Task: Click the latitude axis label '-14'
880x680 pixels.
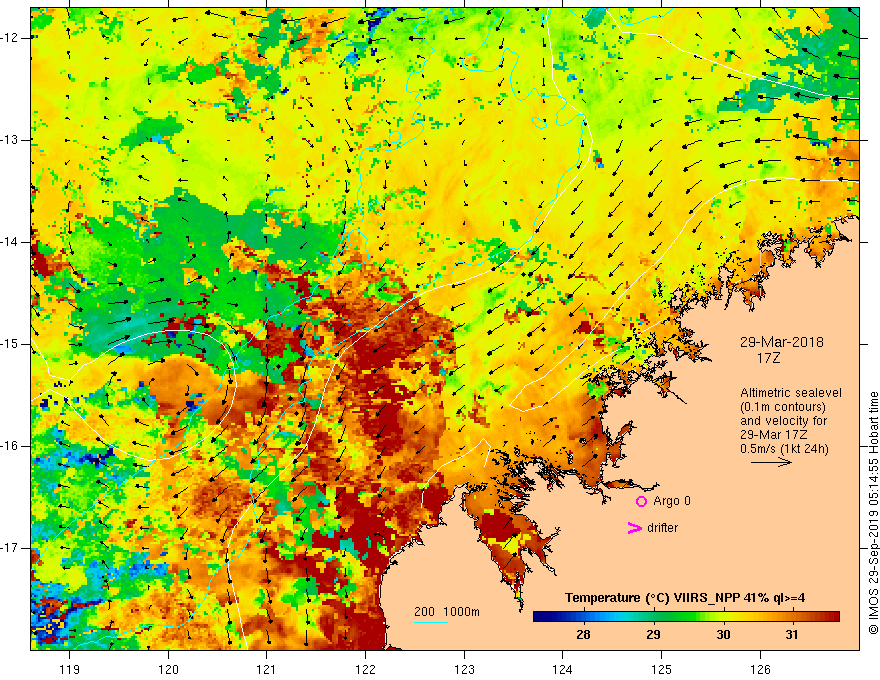Action: (x=10, y=242)
